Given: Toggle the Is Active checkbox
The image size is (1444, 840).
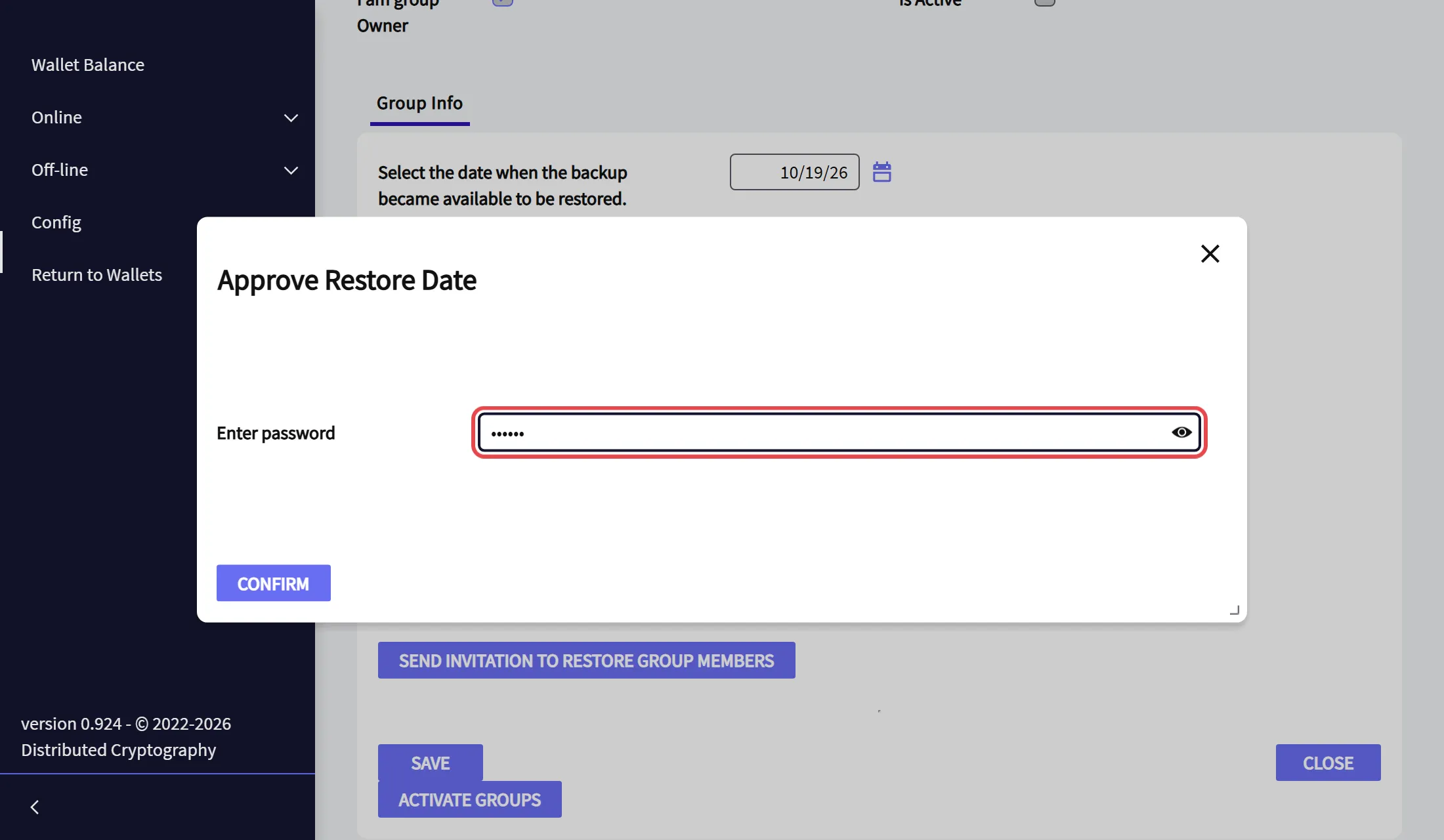Looking at the screenshot, I should point(1045,2).
